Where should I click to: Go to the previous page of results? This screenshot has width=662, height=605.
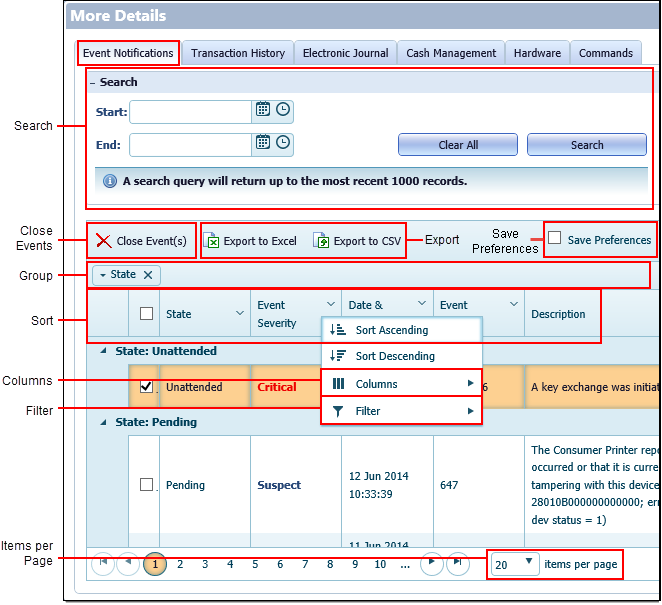(x=128, y=563)
